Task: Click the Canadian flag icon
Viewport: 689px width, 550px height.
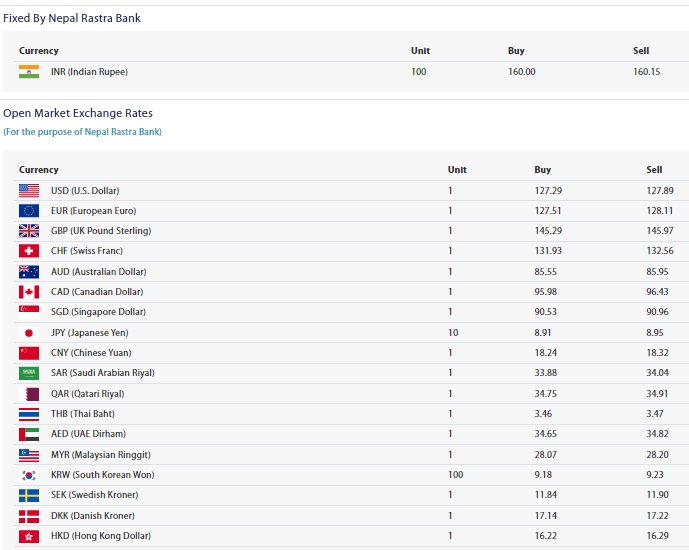Action: [x=29, y=292]
